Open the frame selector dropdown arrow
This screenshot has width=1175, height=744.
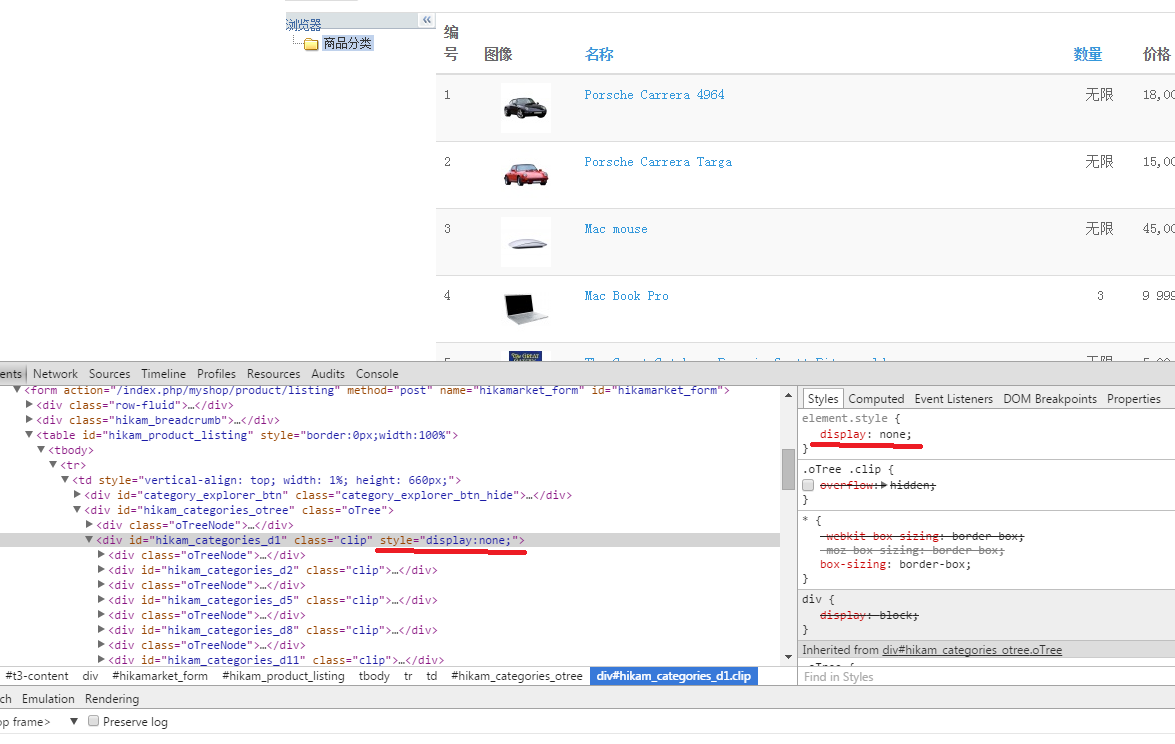click(x=73, y=722)
